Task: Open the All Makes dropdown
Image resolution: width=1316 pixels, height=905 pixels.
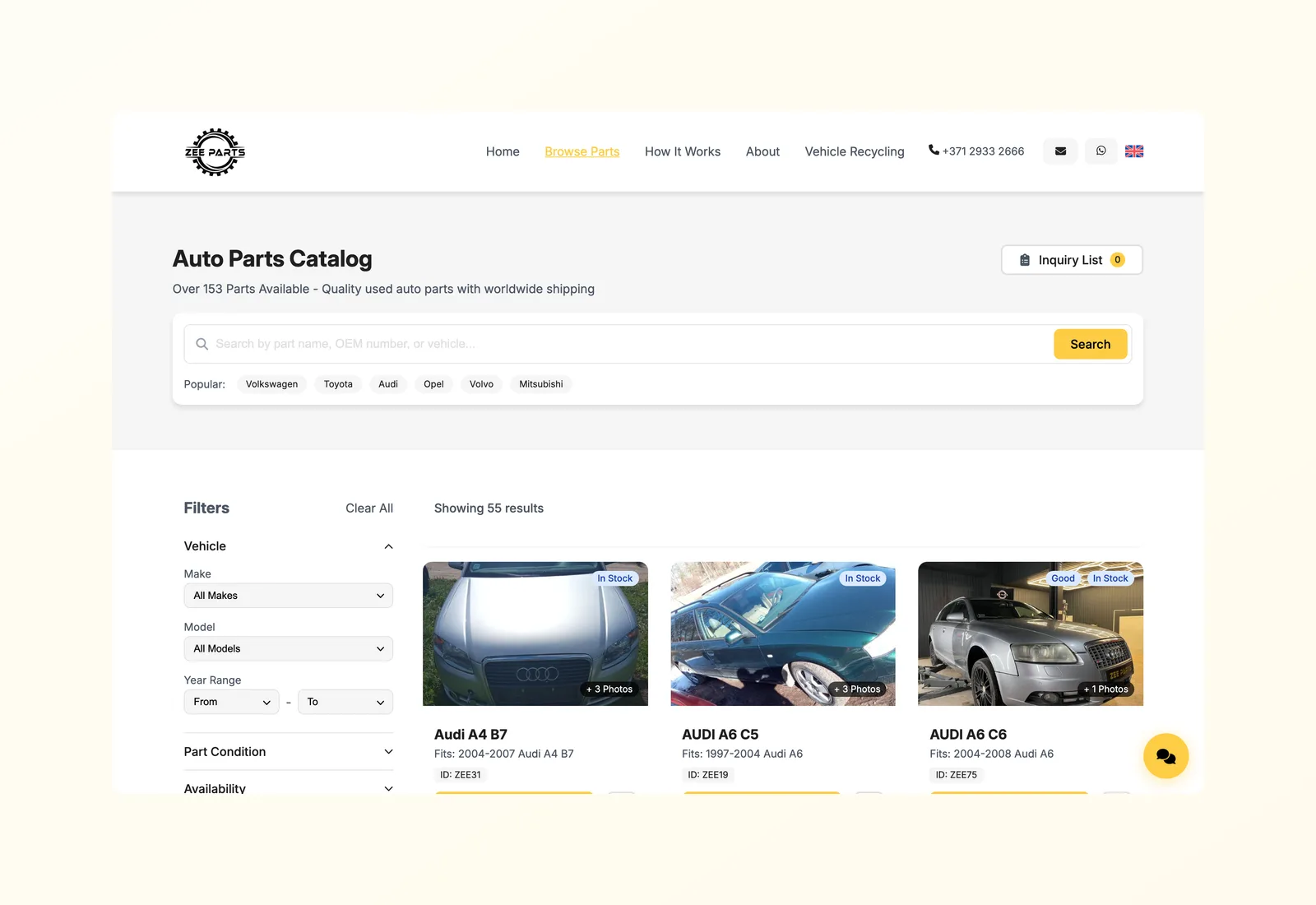Action: (289, 596)
